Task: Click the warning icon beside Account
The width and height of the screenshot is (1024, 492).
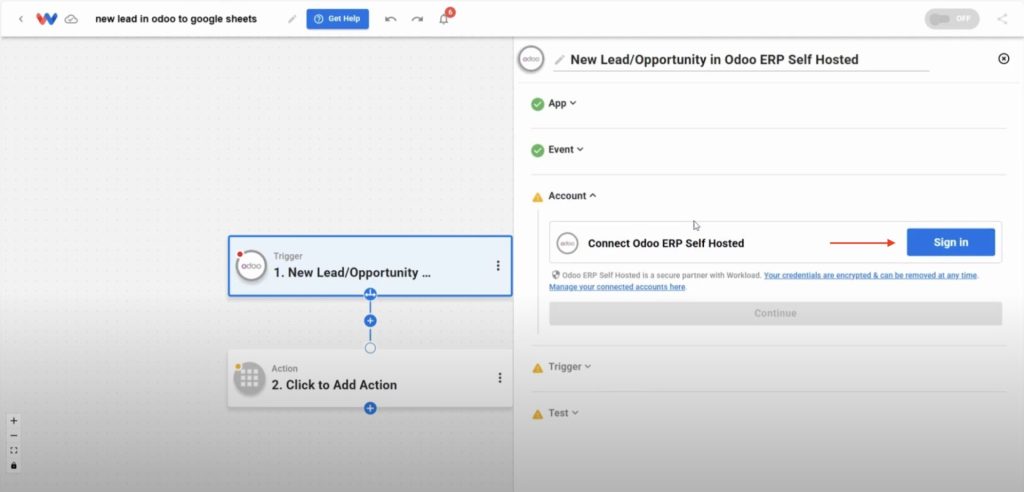Action: coord(537,197)
